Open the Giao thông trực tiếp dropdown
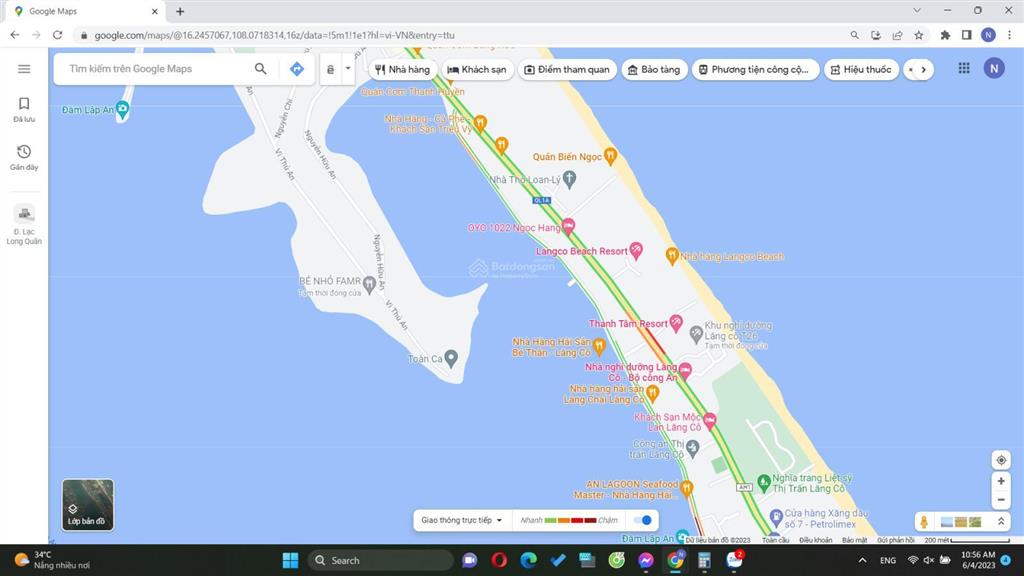 coord(462,520)
